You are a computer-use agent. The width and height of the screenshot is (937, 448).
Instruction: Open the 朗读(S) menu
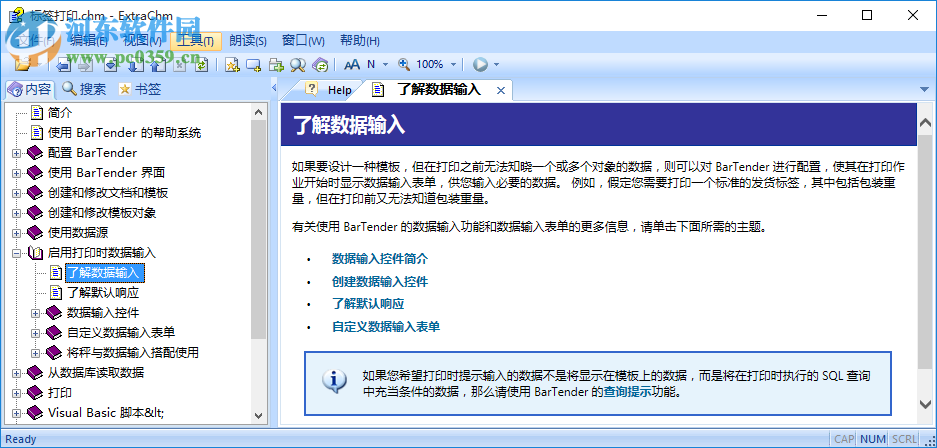(248, 41)
